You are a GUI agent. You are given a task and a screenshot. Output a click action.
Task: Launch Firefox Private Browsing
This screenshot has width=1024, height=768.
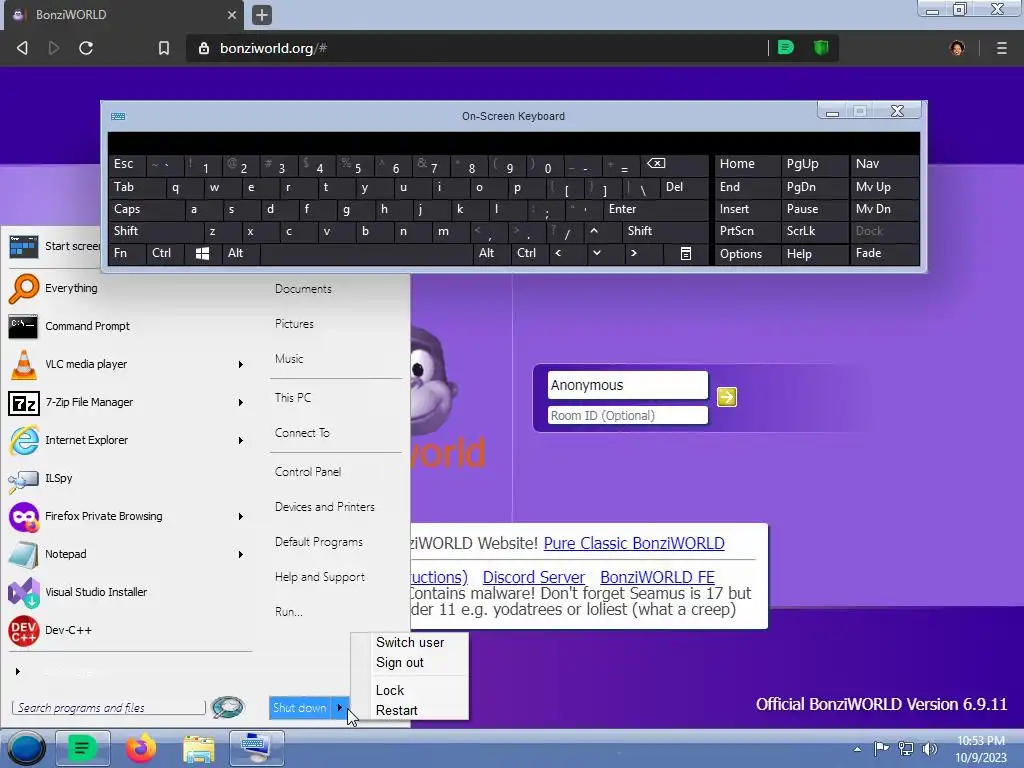coord(103,516)
